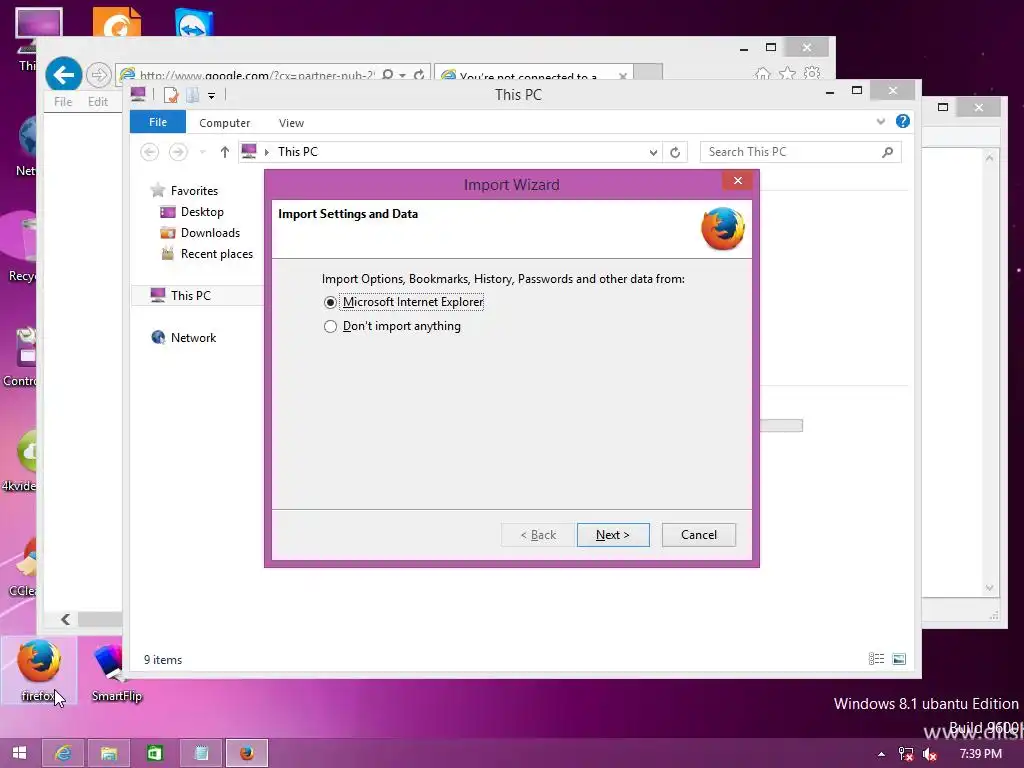The width and height of the screenshot is (1024, 768).
Task: Open the Computer ribbon tab
Action: pyautogui.click(x=224, y=123)
